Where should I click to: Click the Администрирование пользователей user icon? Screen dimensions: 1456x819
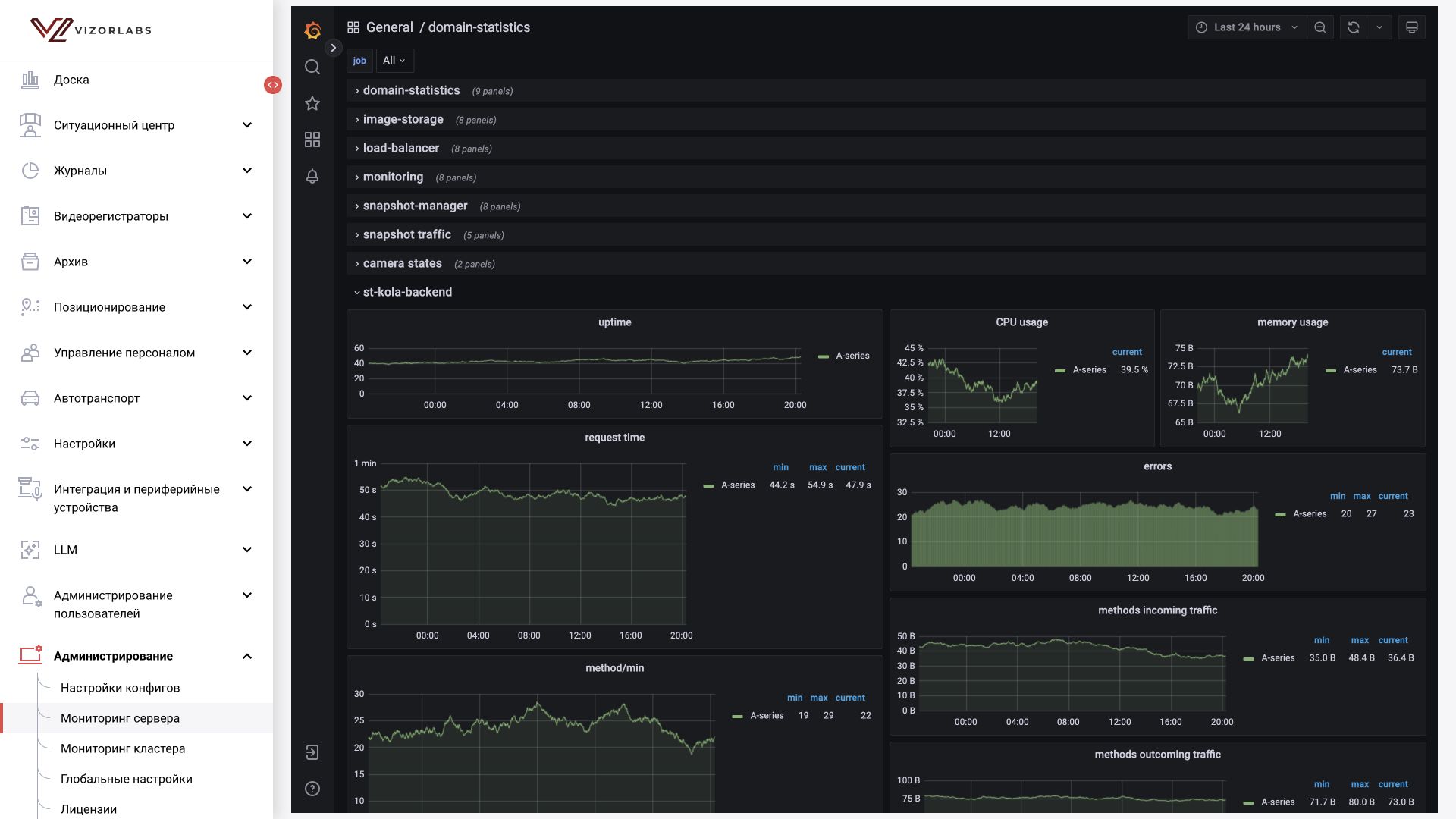coord(31,597)
